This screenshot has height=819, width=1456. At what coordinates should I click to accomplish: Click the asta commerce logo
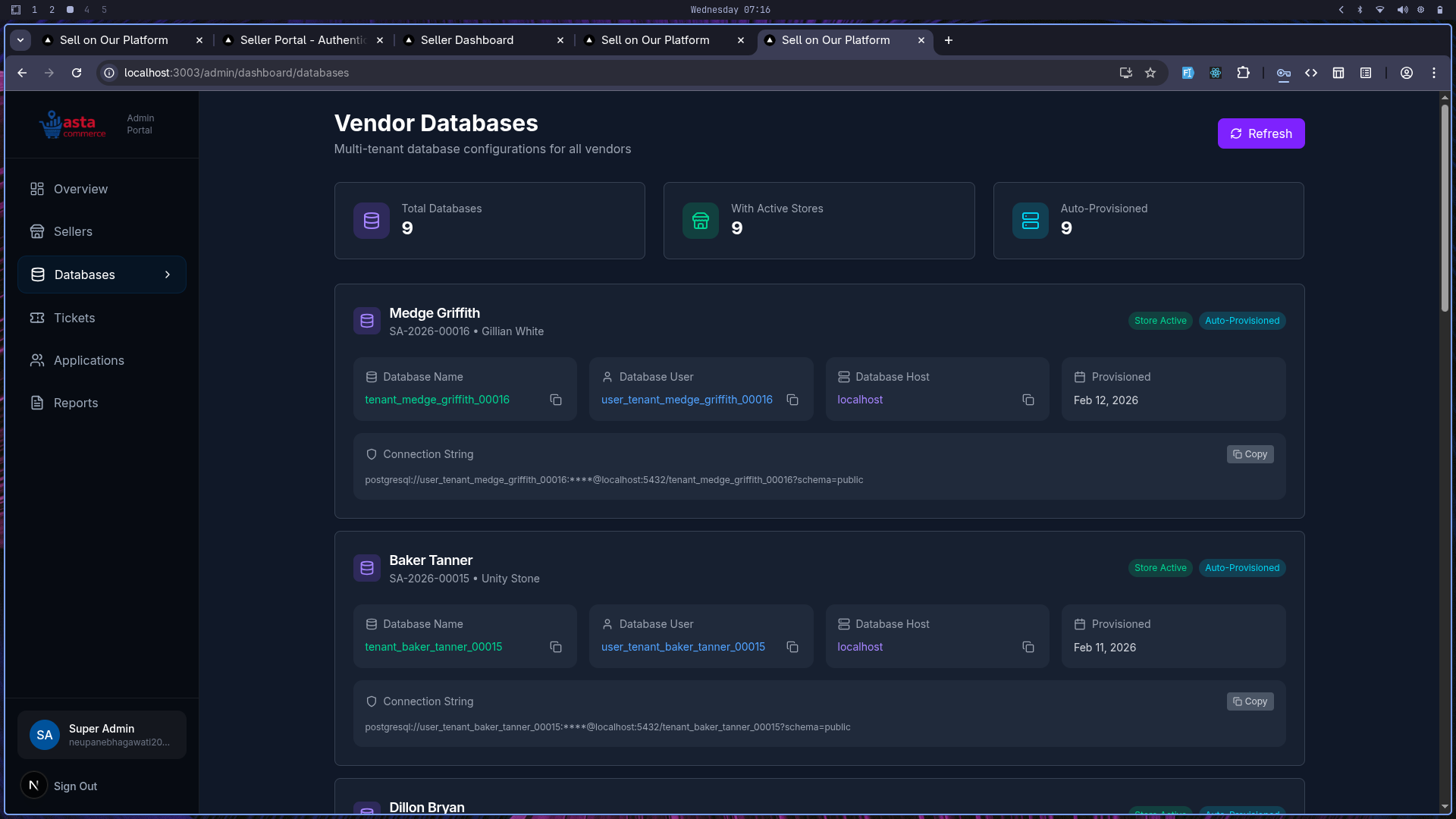point(73,124)
